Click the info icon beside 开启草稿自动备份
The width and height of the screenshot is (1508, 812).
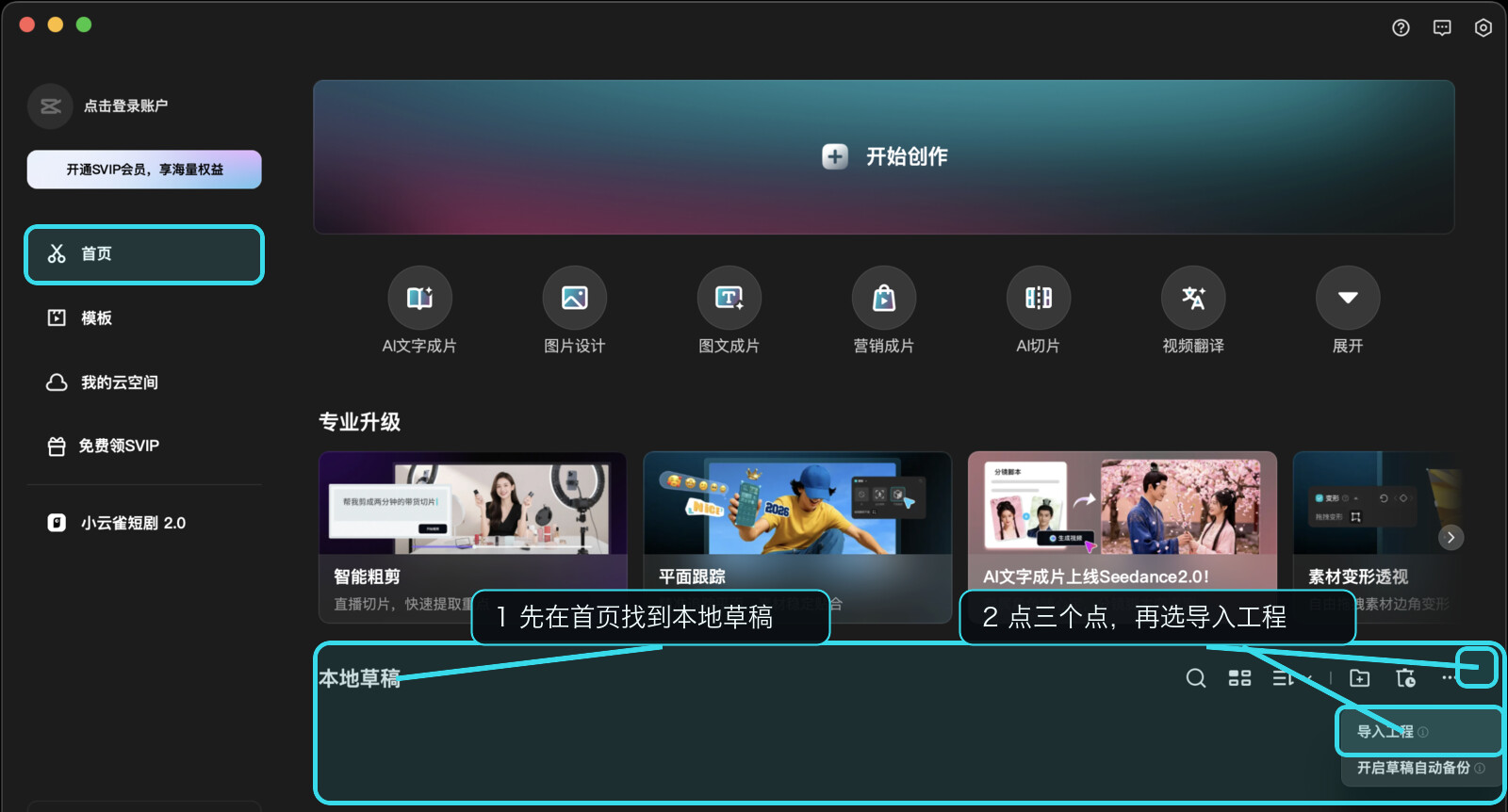point(1480,768)
